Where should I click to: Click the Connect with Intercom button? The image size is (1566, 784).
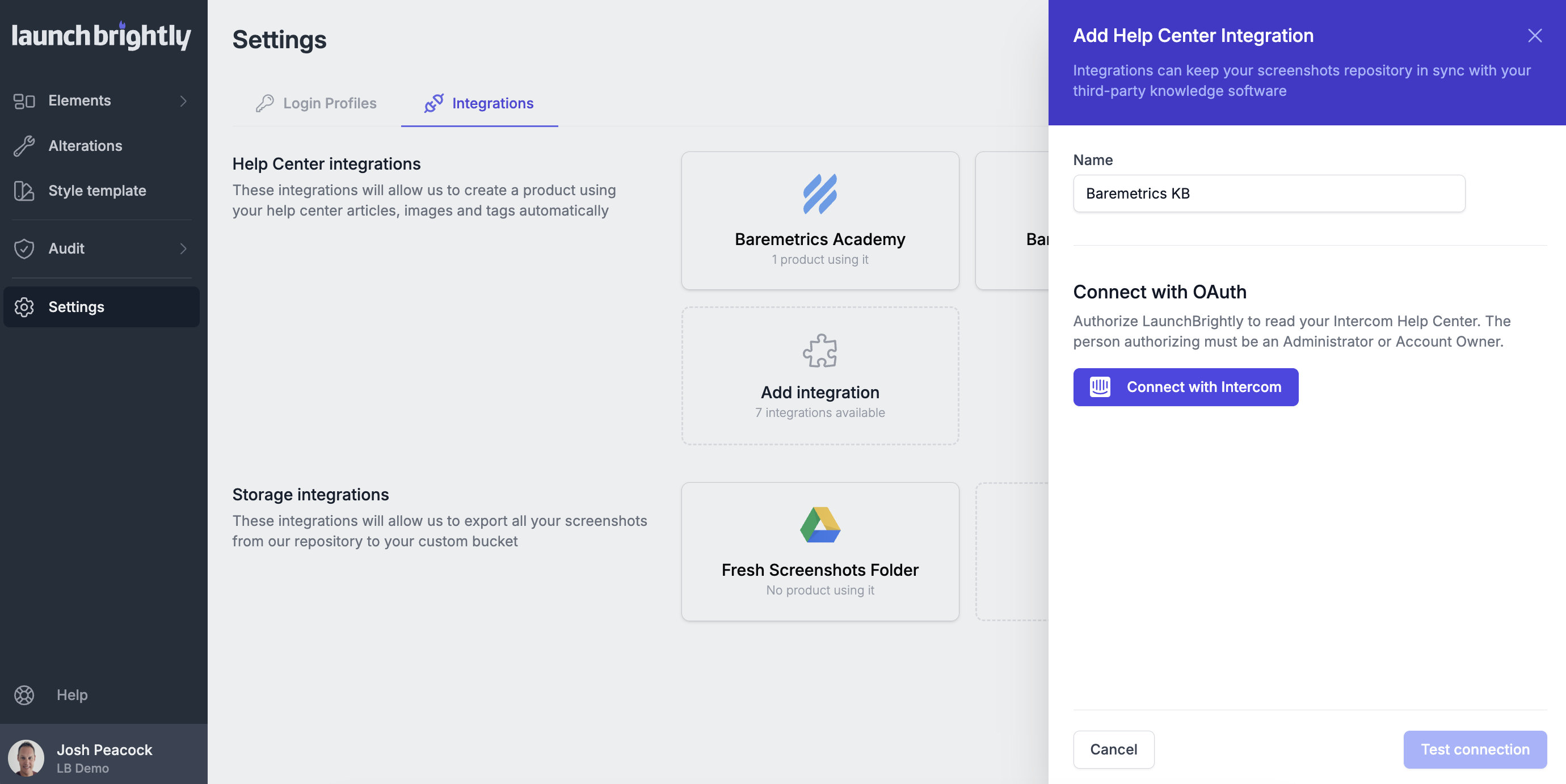[1185, 387]
